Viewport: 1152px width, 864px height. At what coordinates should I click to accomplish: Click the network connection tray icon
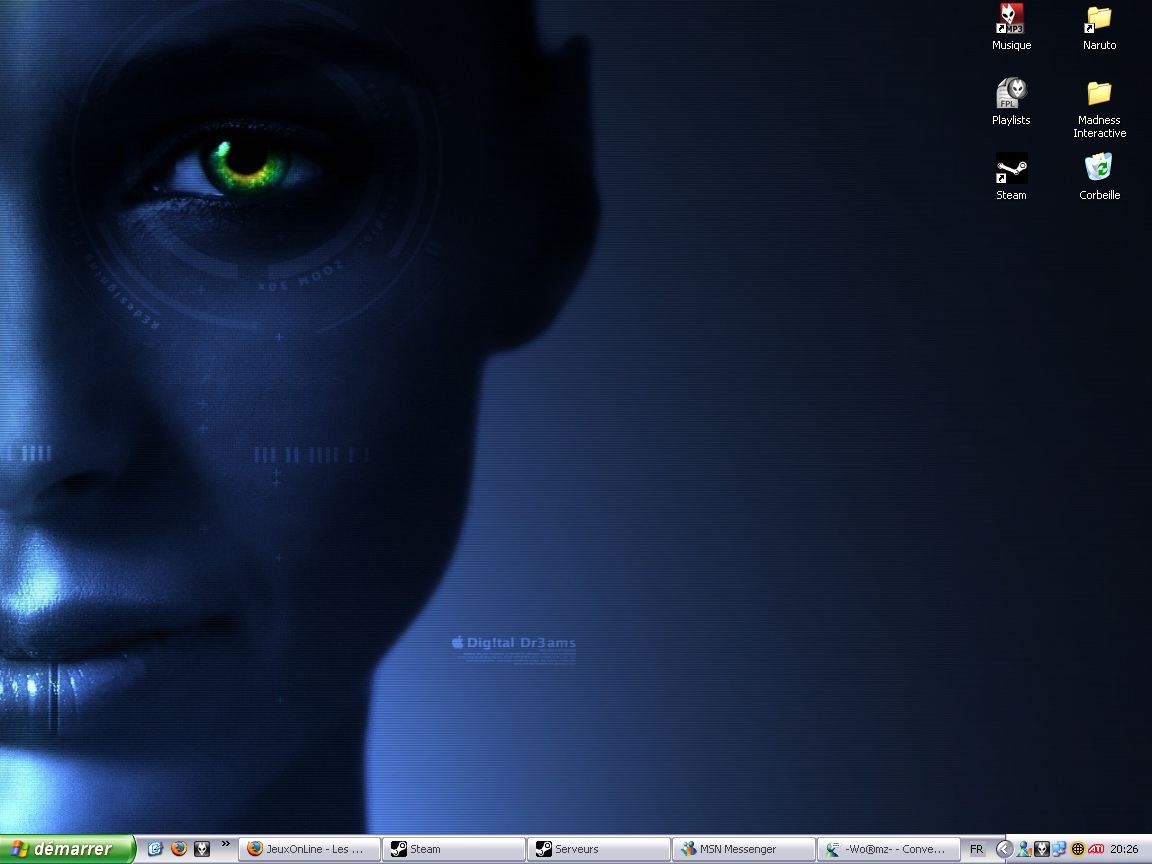1059,849
